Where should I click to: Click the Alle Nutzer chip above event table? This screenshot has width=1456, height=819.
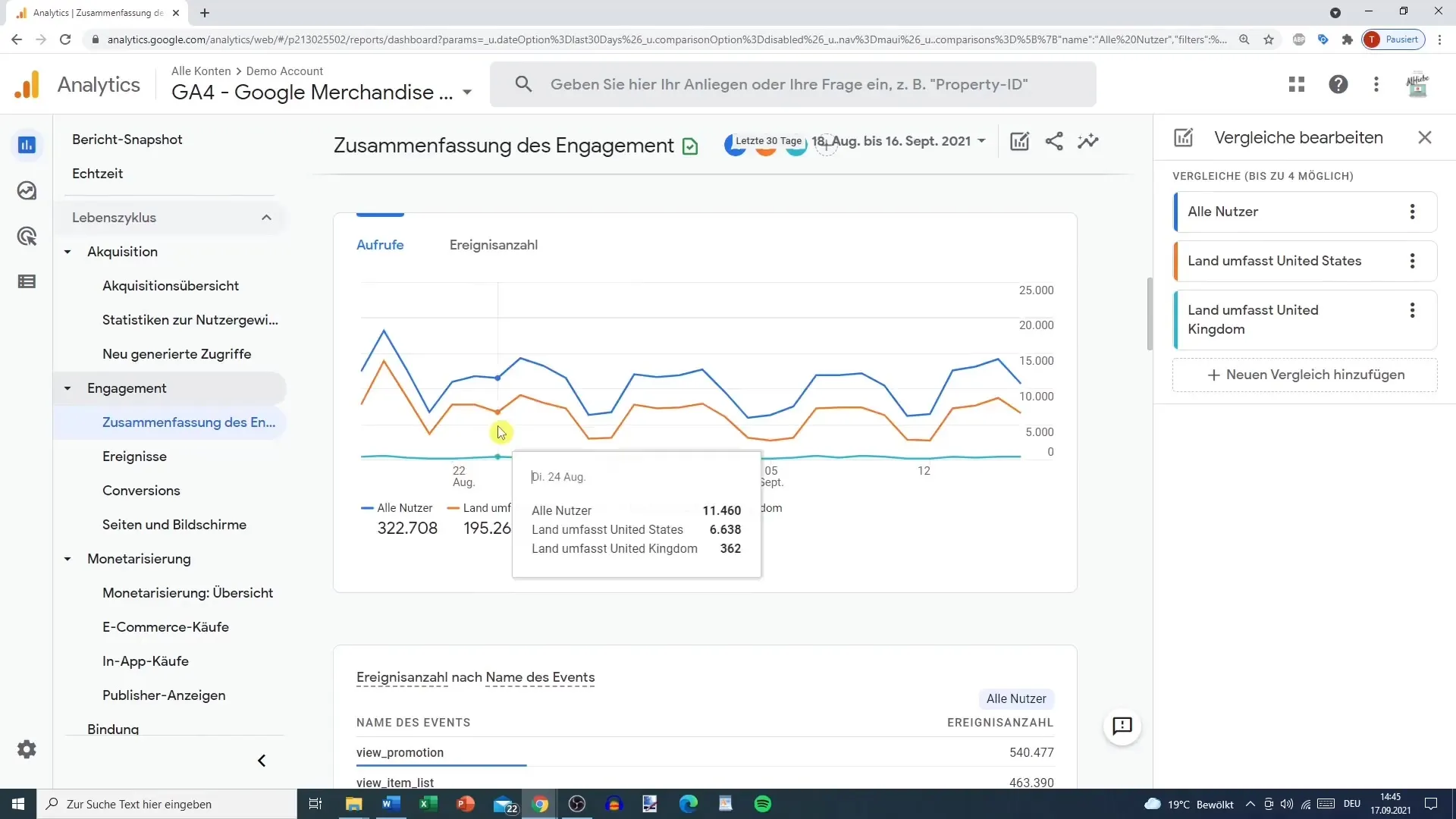click(1016, 698)
